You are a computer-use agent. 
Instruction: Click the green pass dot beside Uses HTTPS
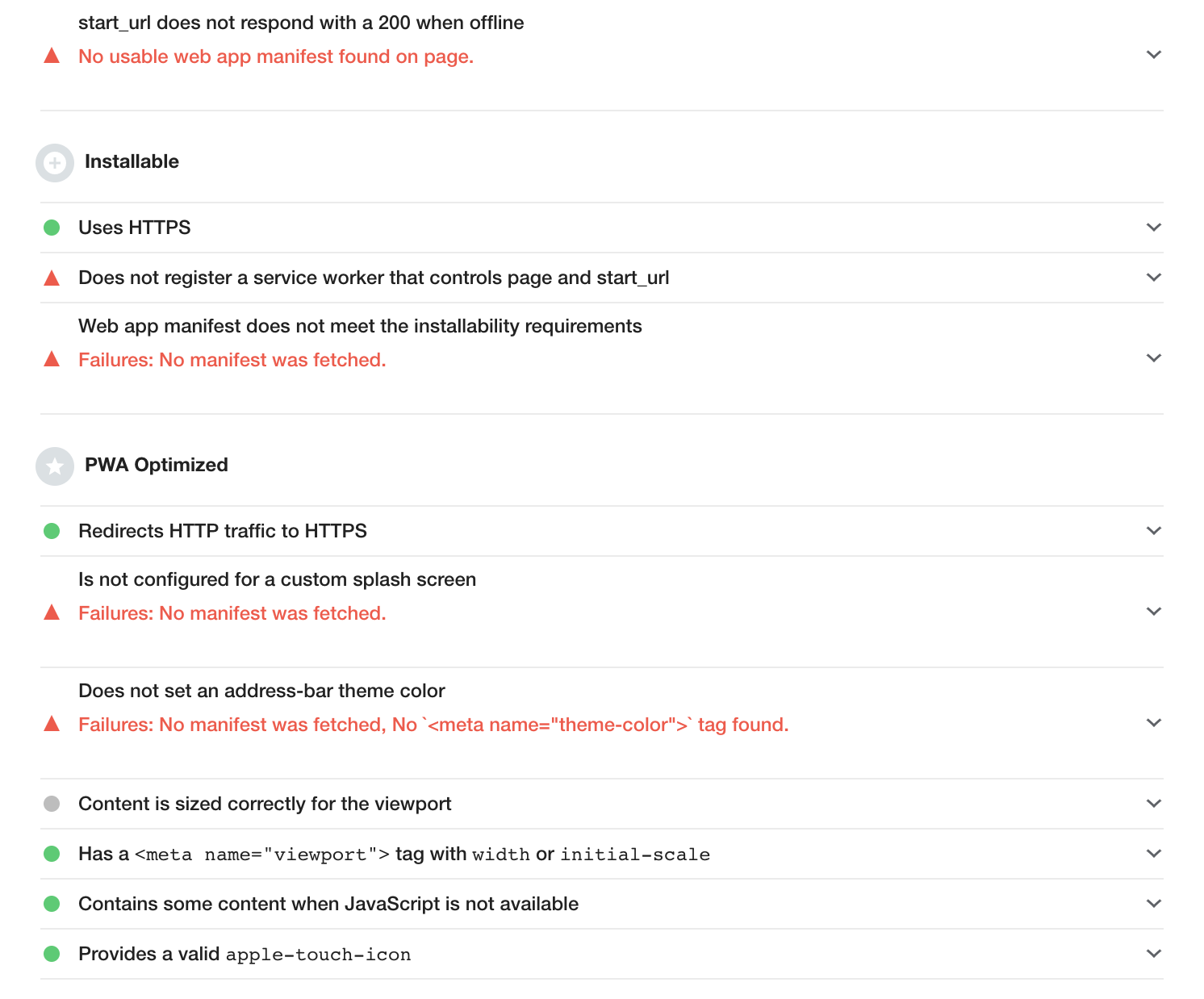(x=52, y=228)
